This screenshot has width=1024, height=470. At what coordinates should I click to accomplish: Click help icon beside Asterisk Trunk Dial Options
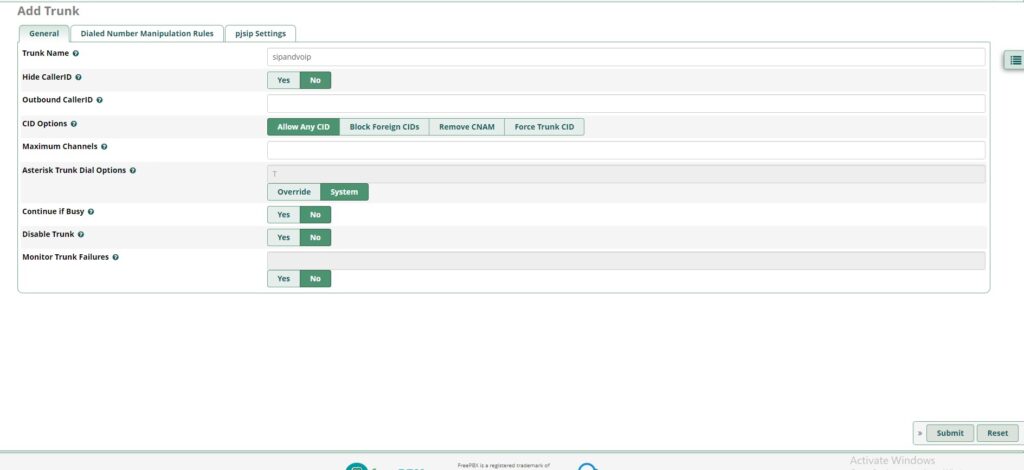pyautogui.click(x=133, y=170)
